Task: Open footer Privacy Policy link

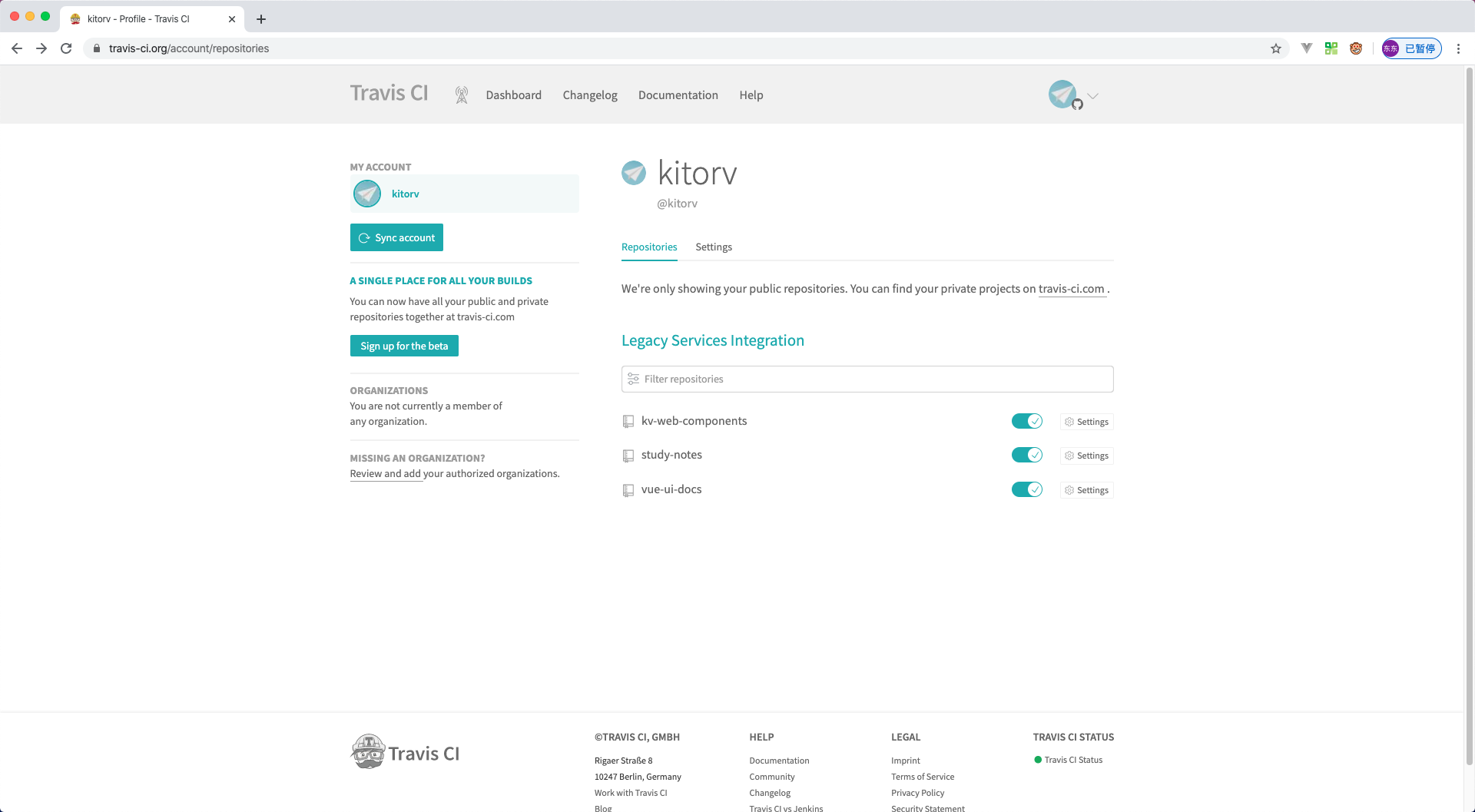Action: tap(917, 793)
